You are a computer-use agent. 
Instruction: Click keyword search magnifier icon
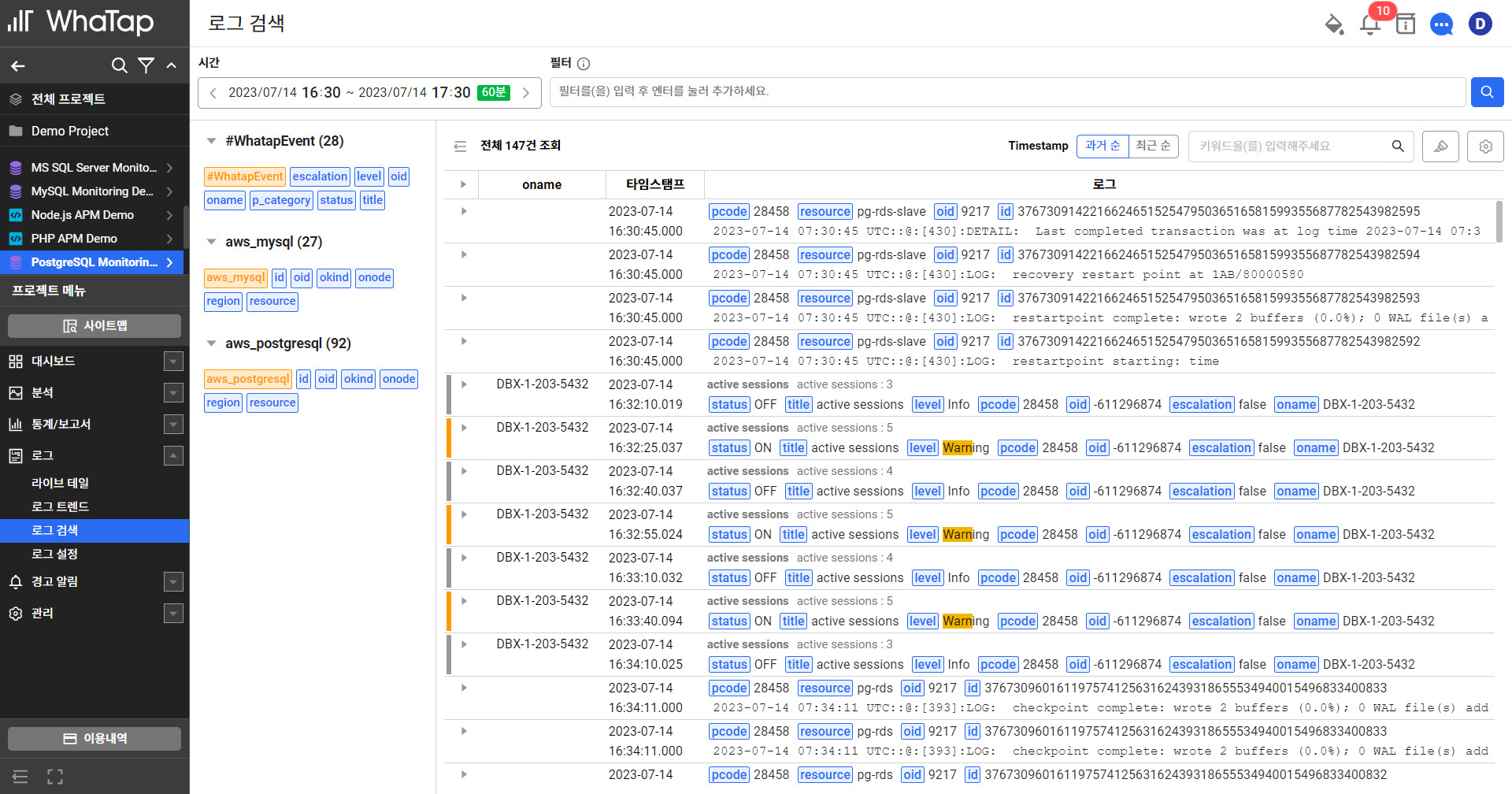tap(1398, 146)
